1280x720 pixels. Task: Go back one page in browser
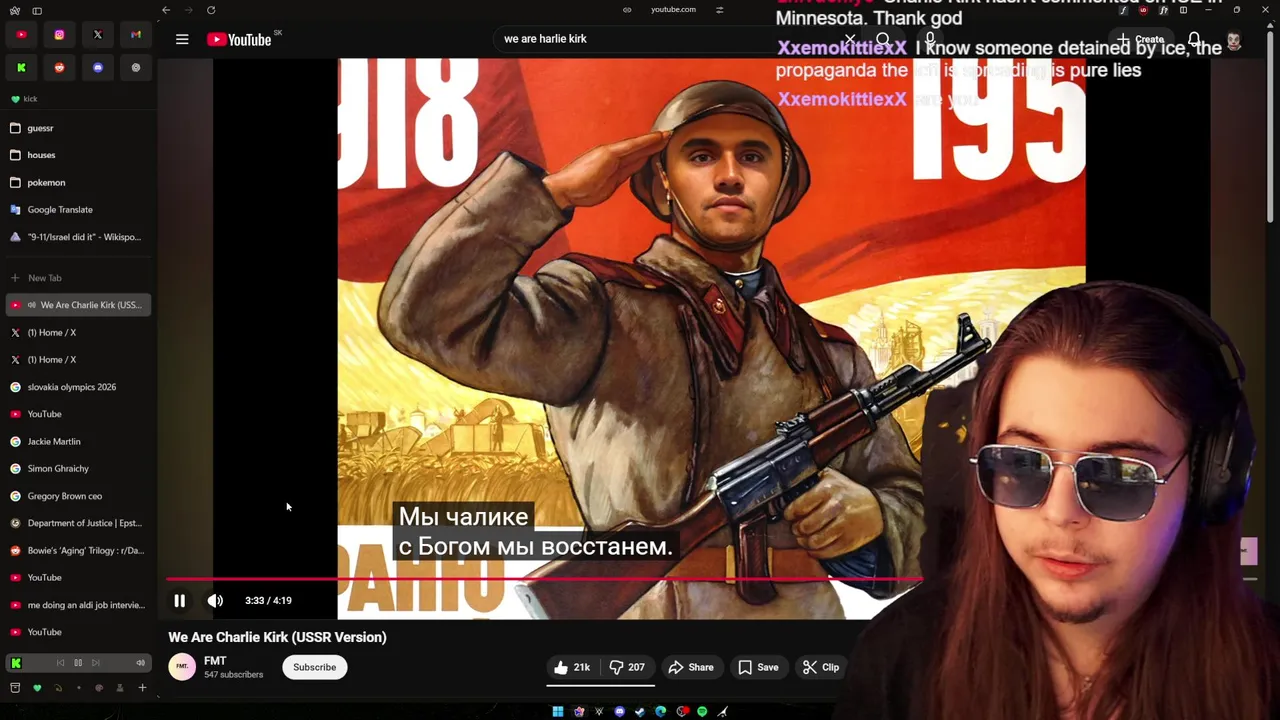[166, 10]
